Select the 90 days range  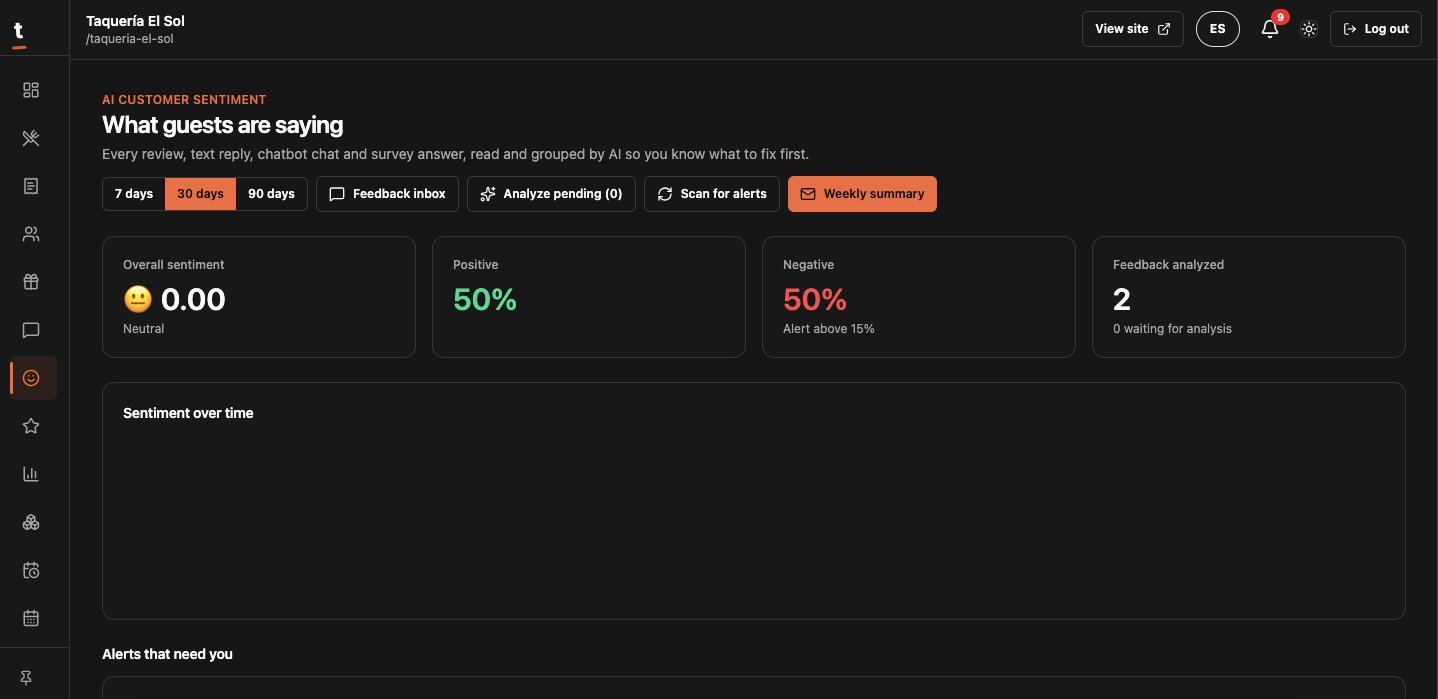pyautogui.click(x=272, y=194)
